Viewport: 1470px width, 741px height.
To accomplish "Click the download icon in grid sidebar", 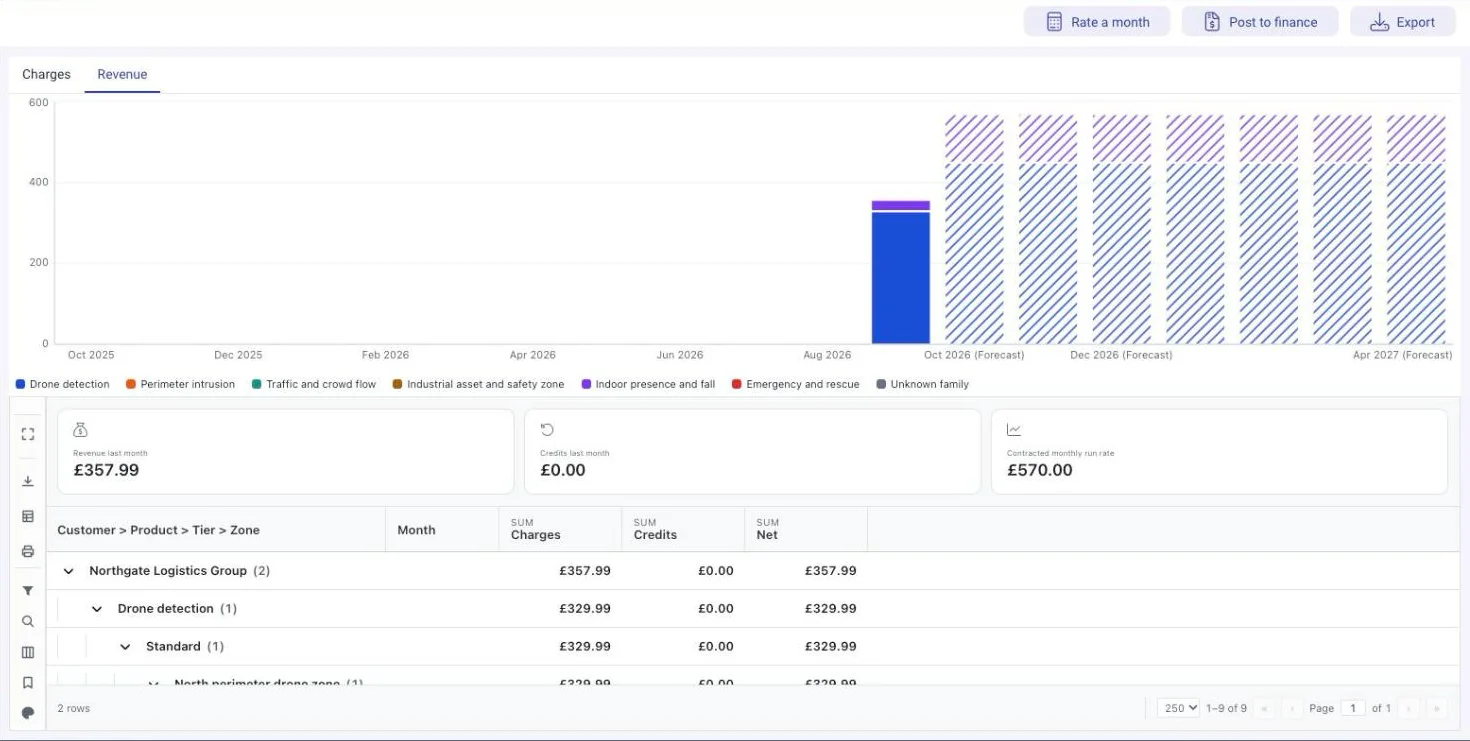I will pyautogui.click(x=28, y=481).
